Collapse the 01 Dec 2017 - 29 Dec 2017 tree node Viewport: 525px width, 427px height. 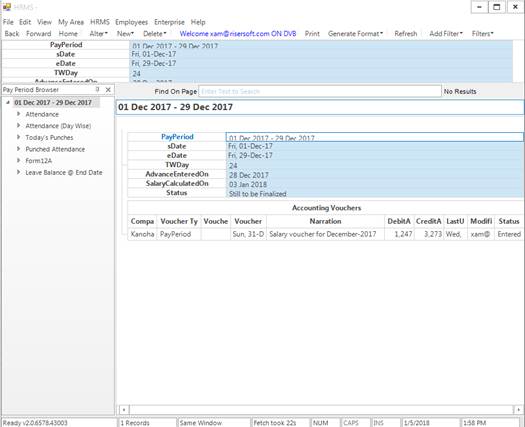[x=8, y=102]
